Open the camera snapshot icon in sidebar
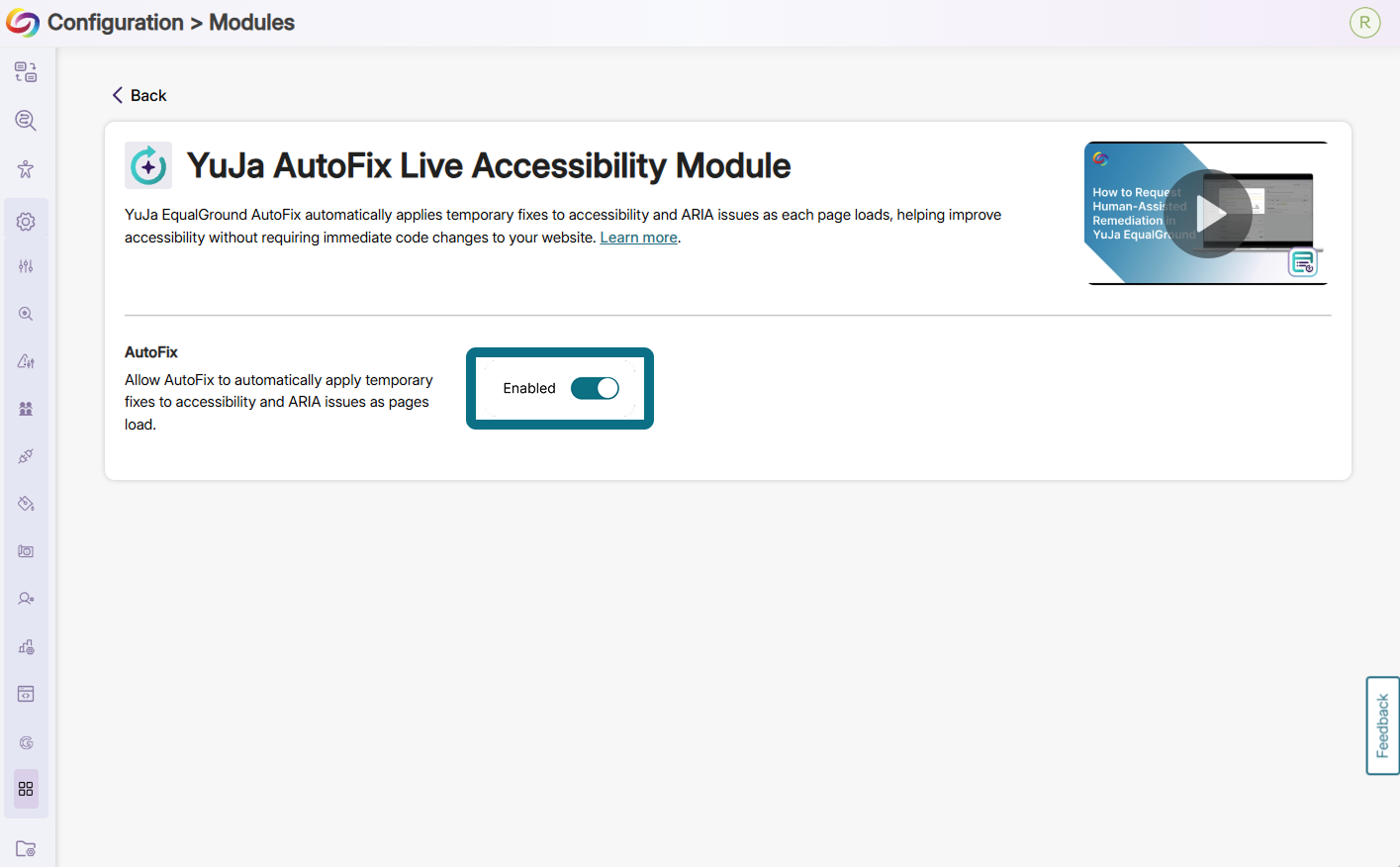 [x=26, y=551]
